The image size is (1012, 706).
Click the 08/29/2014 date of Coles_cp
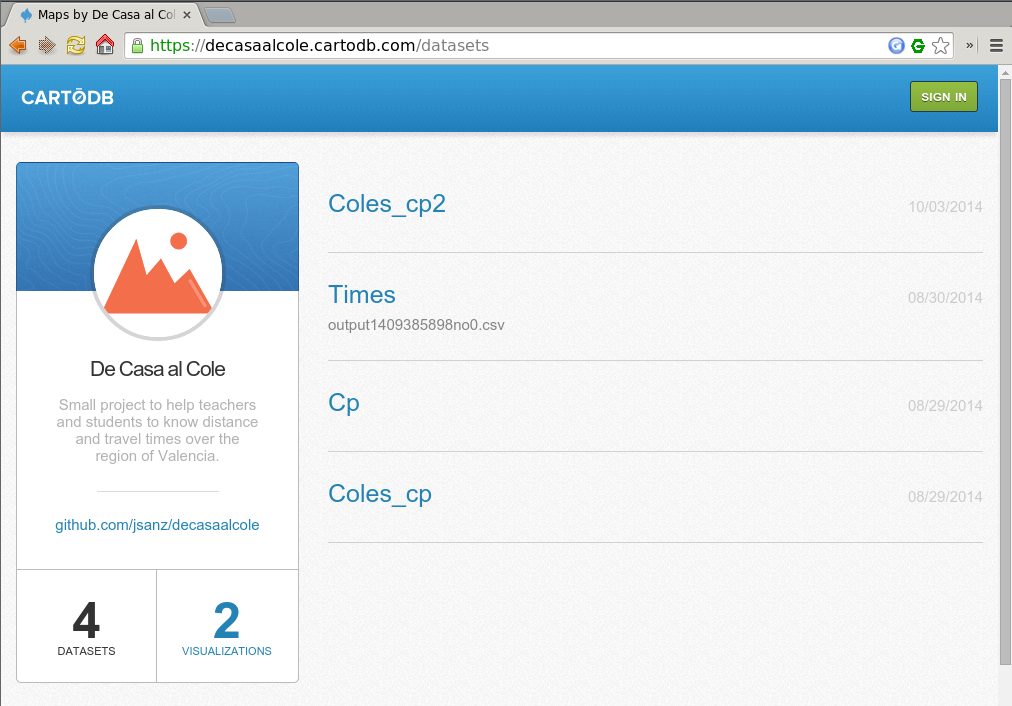[945, 497]
